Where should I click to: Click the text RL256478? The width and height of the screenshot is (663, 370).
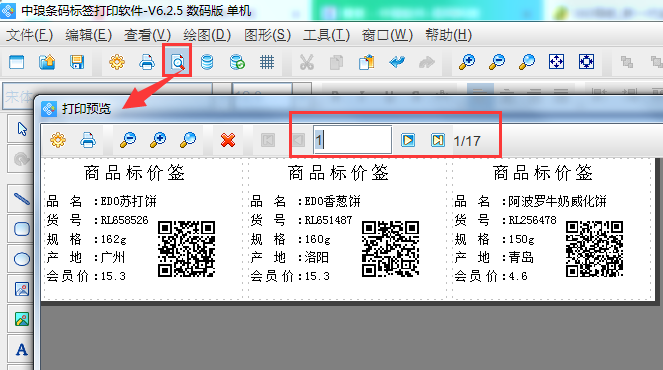point(532,220)
